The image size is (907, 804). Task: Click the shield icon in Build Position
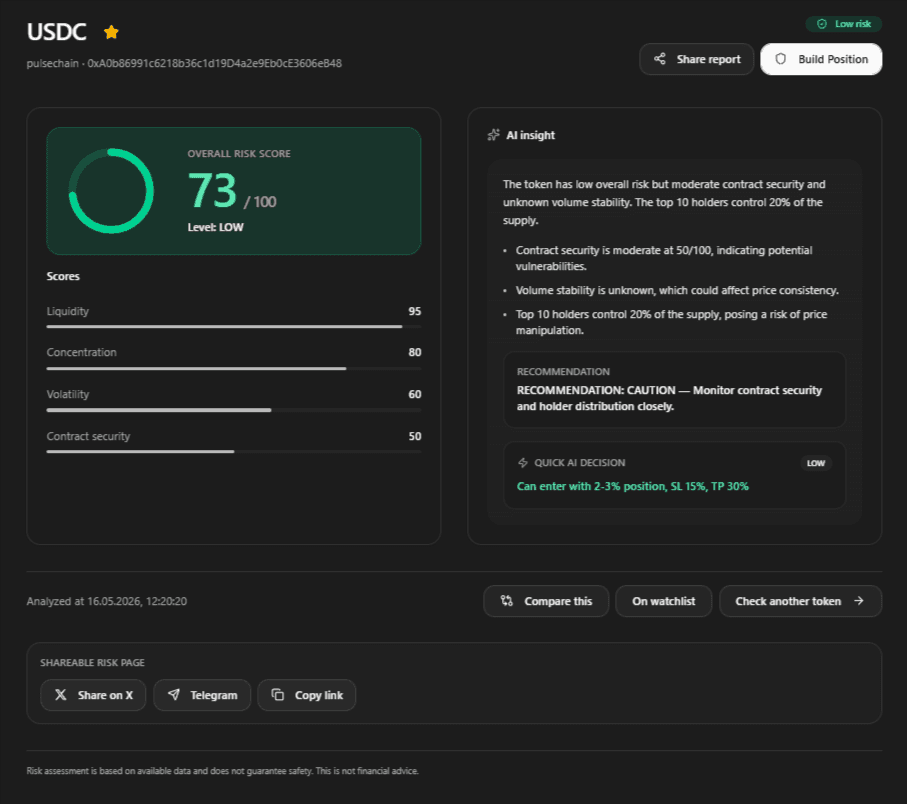click(780, 59)
